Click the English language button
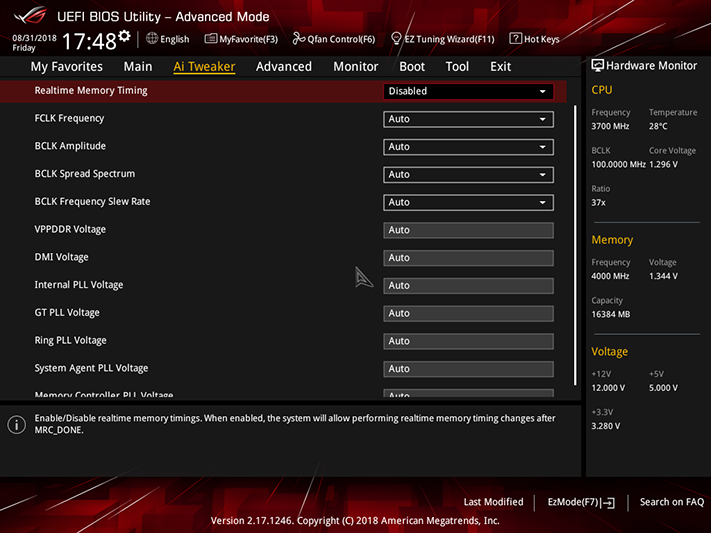This screenshot has width=711, height=533. pos(168,39)
